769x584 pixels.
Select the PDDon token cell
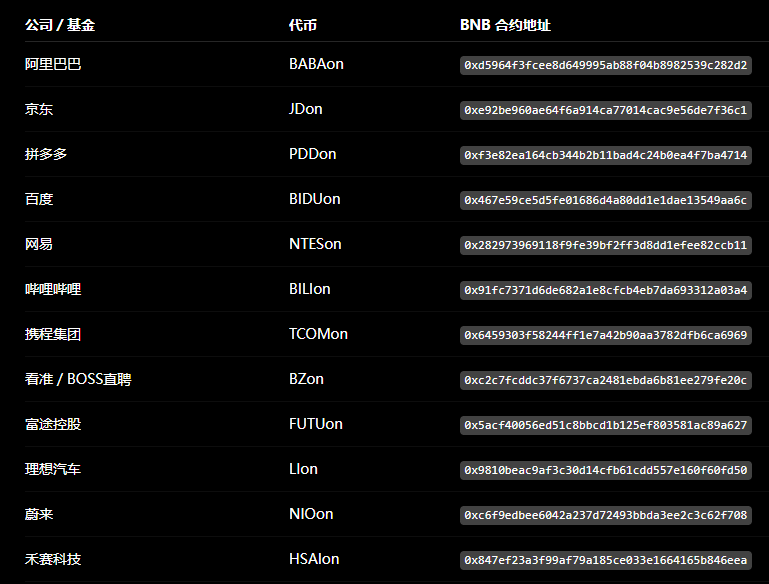coord(312,154)
